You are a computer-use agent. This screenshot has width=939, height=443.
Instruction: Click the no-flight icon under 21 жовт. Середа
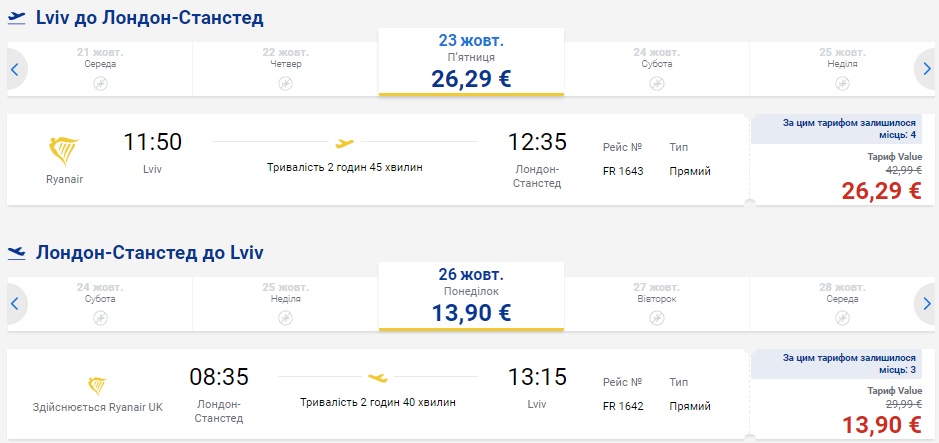click(99, 83)
